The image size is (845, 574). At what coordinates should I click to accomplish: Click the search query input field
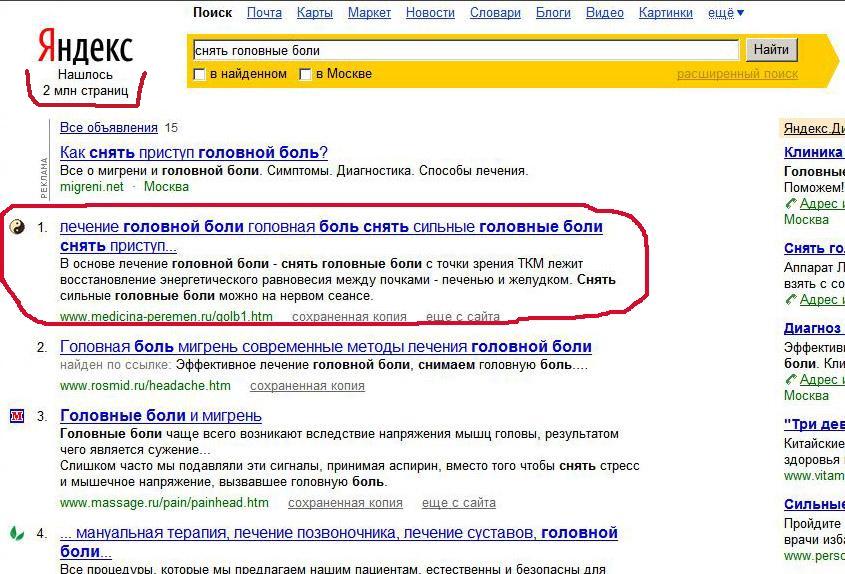(466, 50)
